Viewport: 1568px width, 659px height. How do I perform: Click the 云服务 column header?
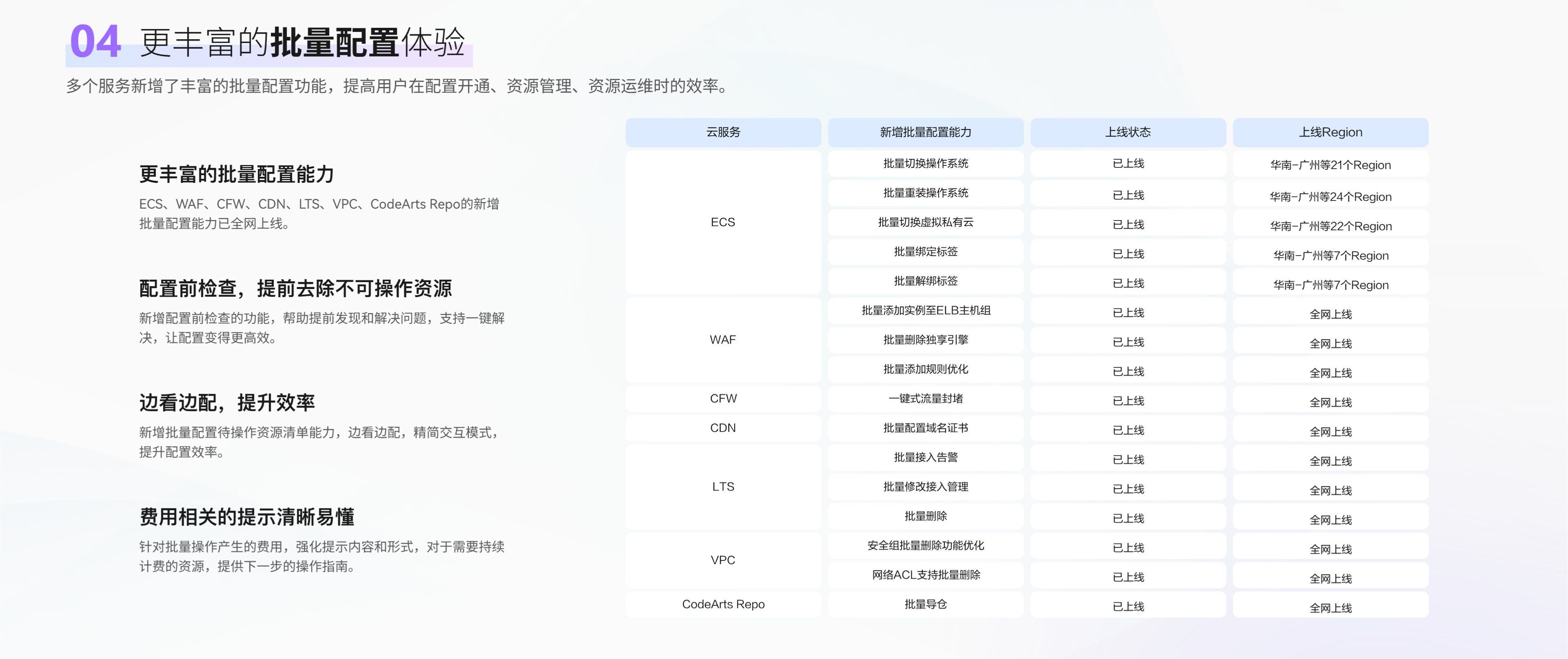coord(722,132)
